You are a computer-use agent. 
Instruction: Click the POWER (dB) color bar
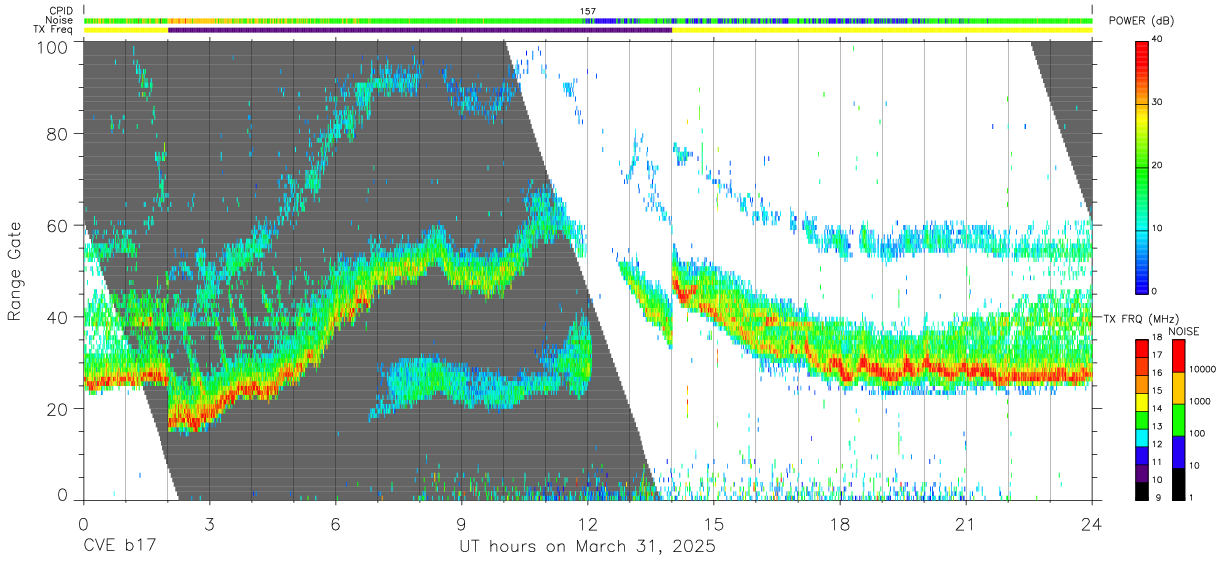[1141, 166]
